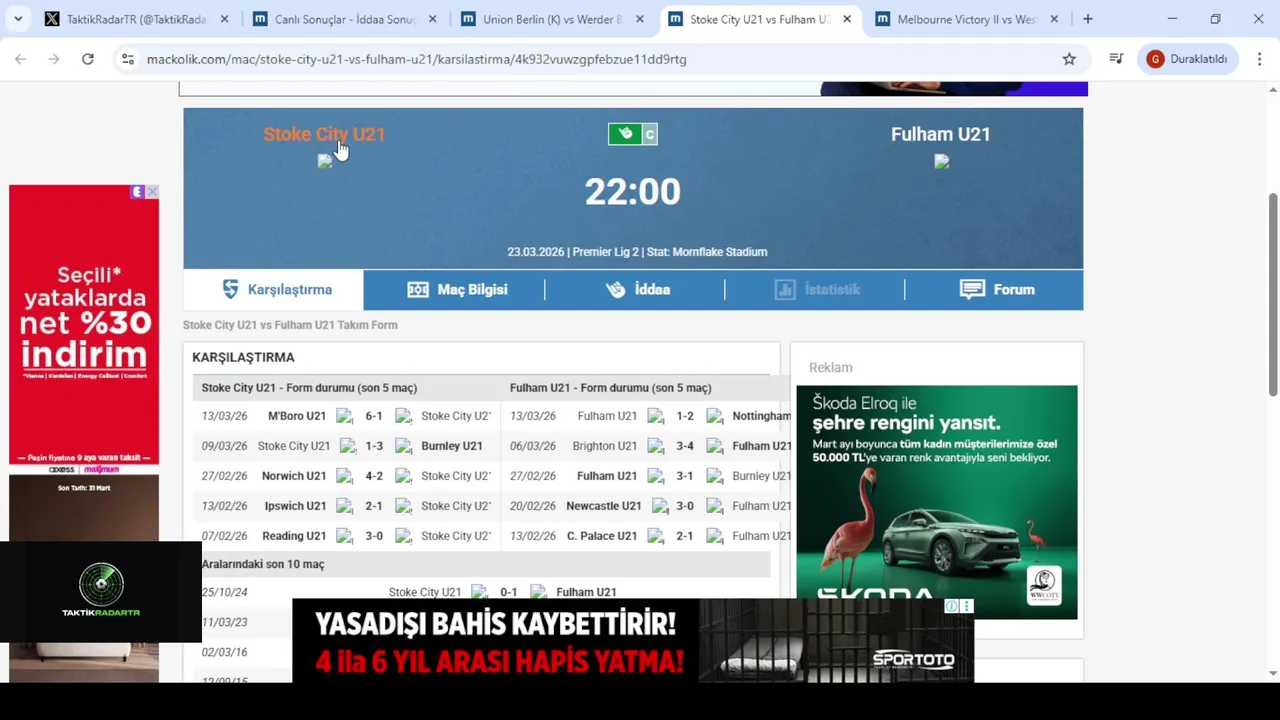This screenshot has width=1280, height=720.
Task: Open the 3-0 Reading U21 match score
Action: (374, 536)
